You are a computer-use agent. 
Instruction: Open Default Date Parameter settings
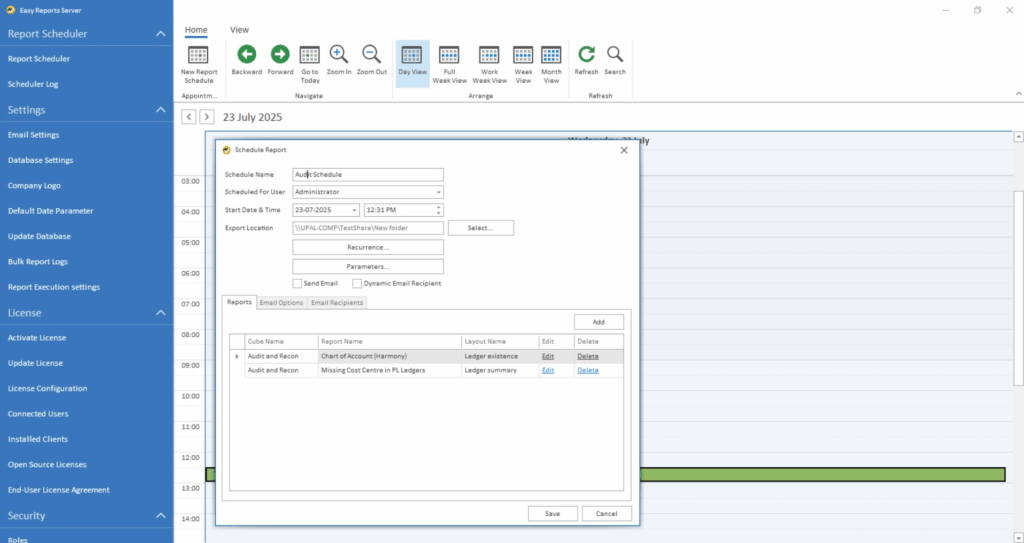(x=50, y=212)
